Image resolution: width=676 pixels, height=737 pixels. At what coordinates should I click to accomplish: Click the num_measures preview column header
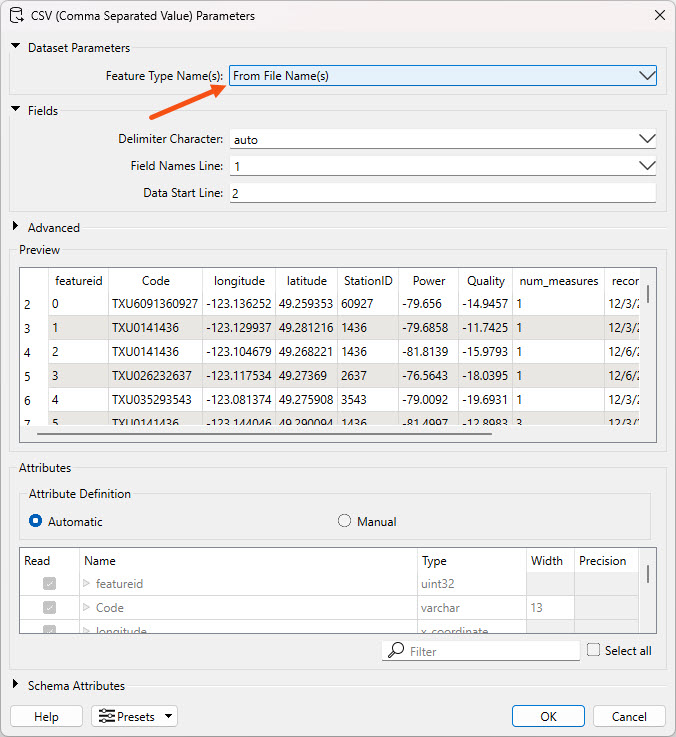558,281
